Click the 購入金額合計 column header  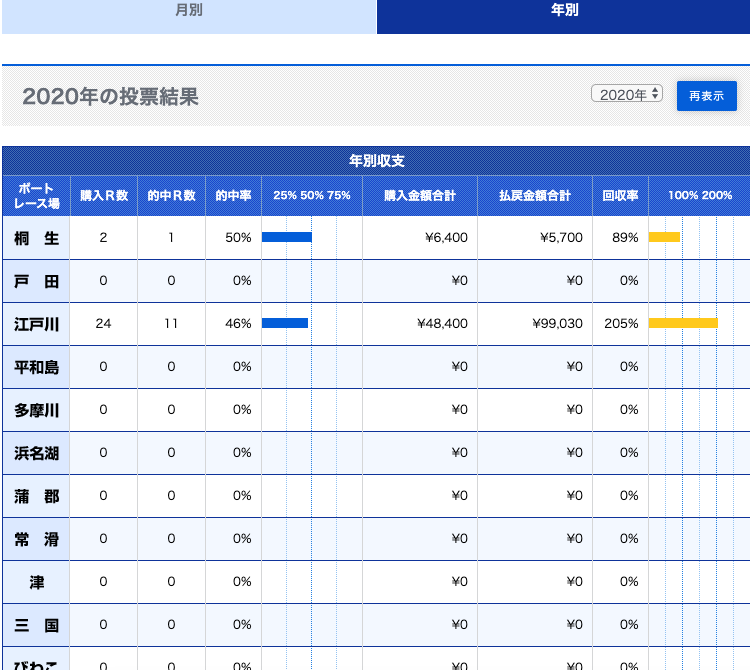pos(419,196)
